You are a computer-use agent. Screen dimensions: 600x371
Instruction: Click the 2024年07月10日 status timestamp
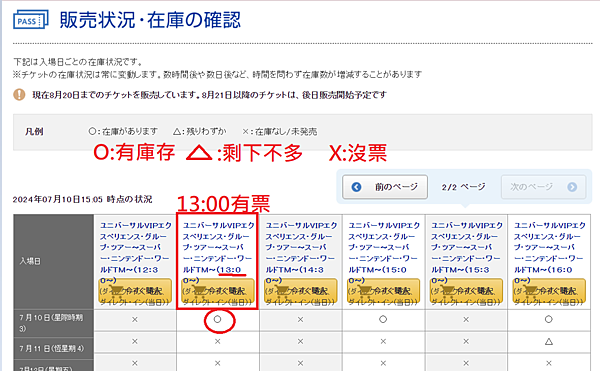point(82,199)
